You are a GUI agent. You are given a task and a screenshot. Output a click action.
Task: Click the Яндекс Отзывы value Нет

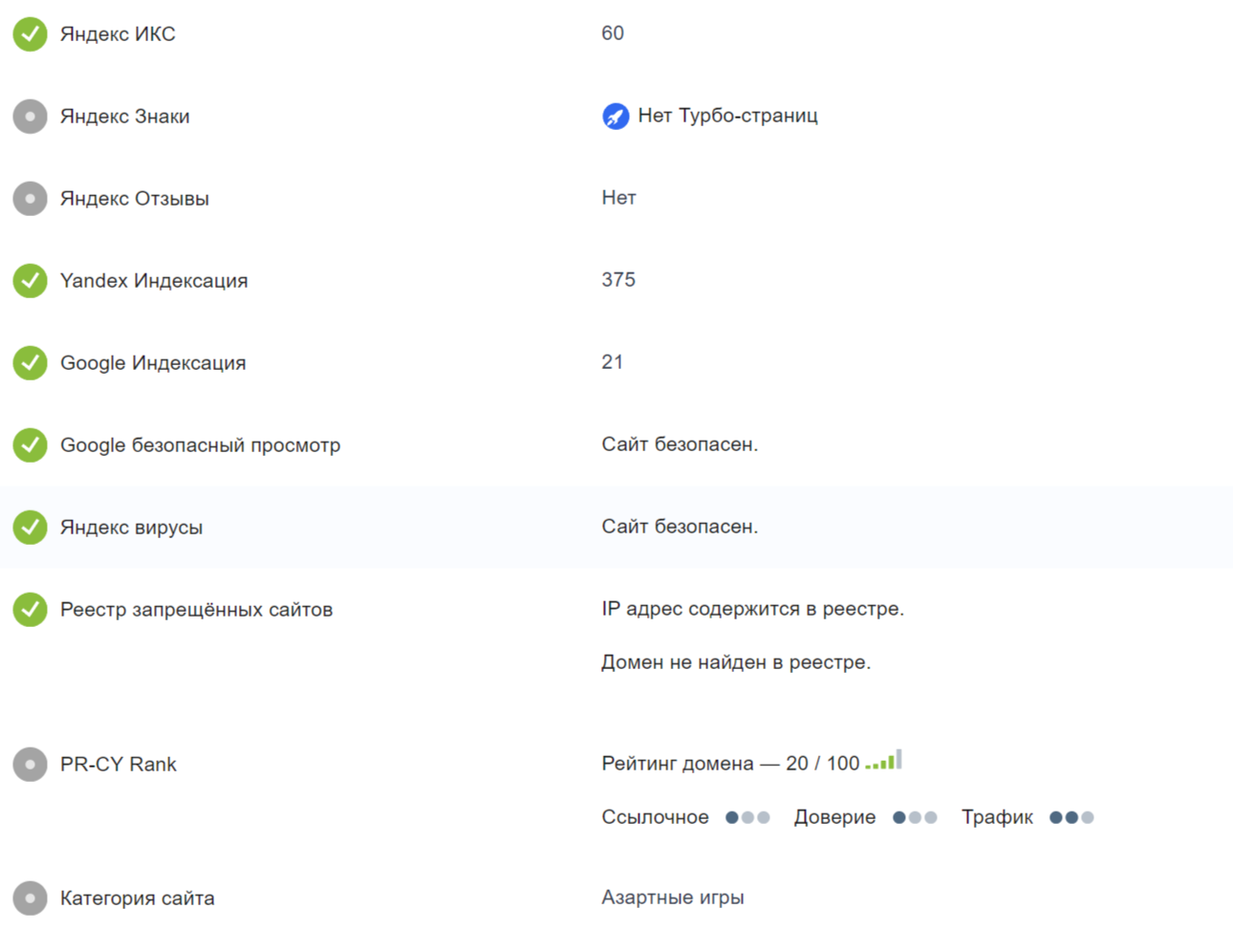click(619, 198)
